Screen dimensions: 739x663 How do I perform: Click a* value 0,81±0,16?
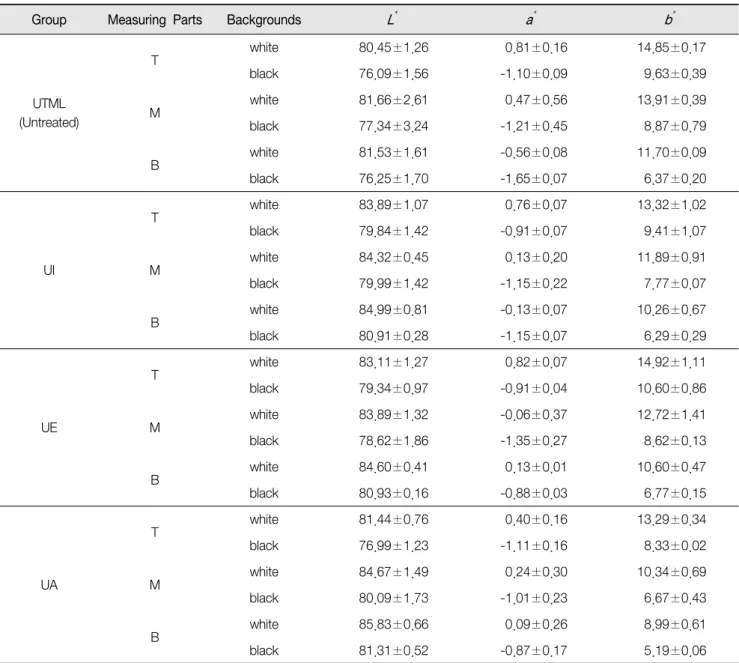point(536,48)
